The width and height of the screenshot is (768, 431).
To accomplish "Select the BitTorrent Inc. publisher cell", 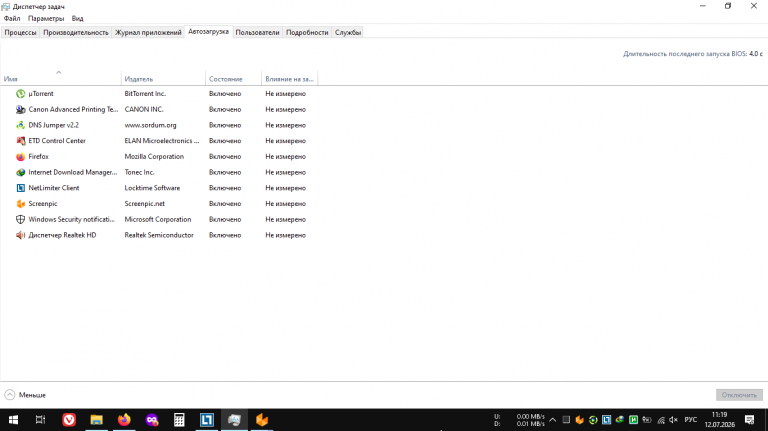I will click(145, 94).
